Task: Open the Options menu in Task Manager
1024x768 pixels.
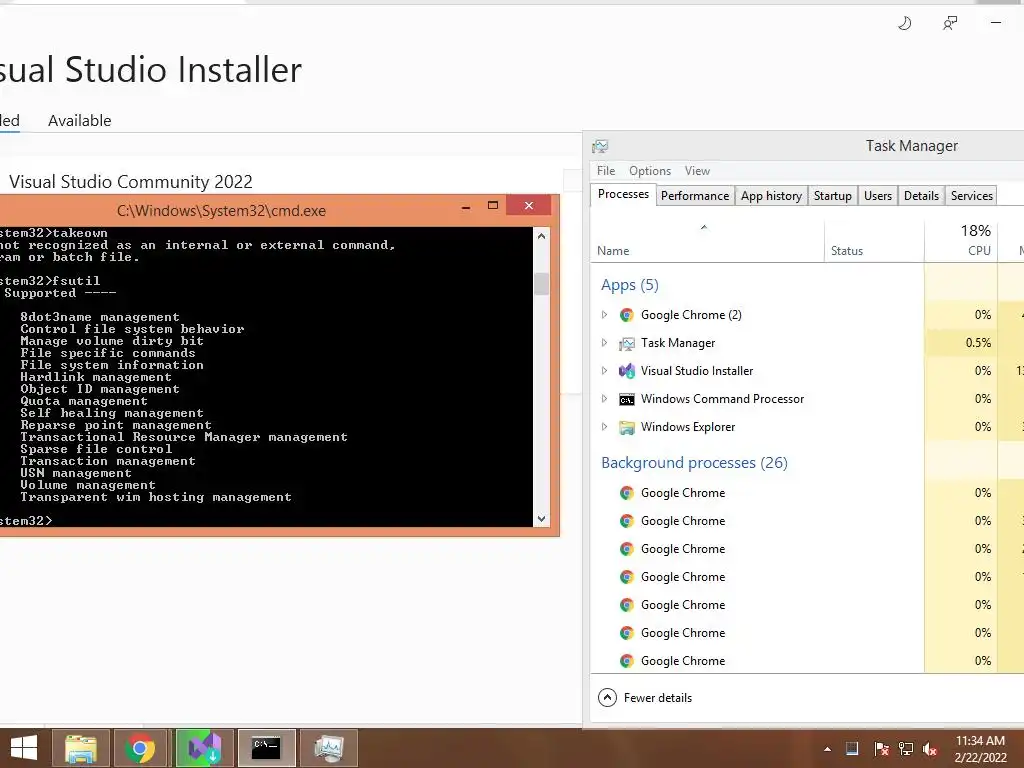Action: tap(650, 171)
